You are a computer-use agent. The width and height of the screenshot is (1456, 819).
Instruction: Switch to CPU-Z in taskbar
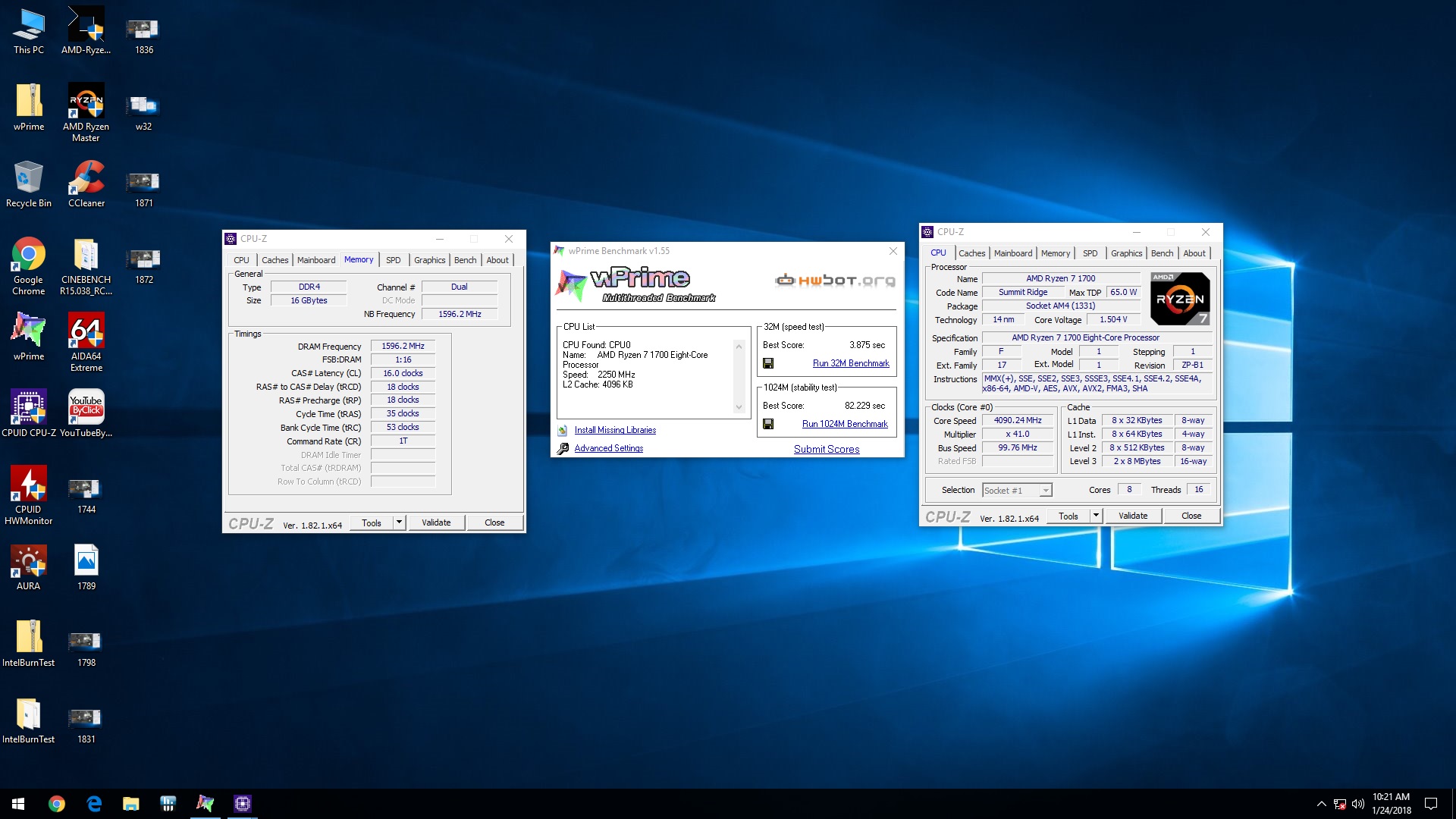click(243, 804)
